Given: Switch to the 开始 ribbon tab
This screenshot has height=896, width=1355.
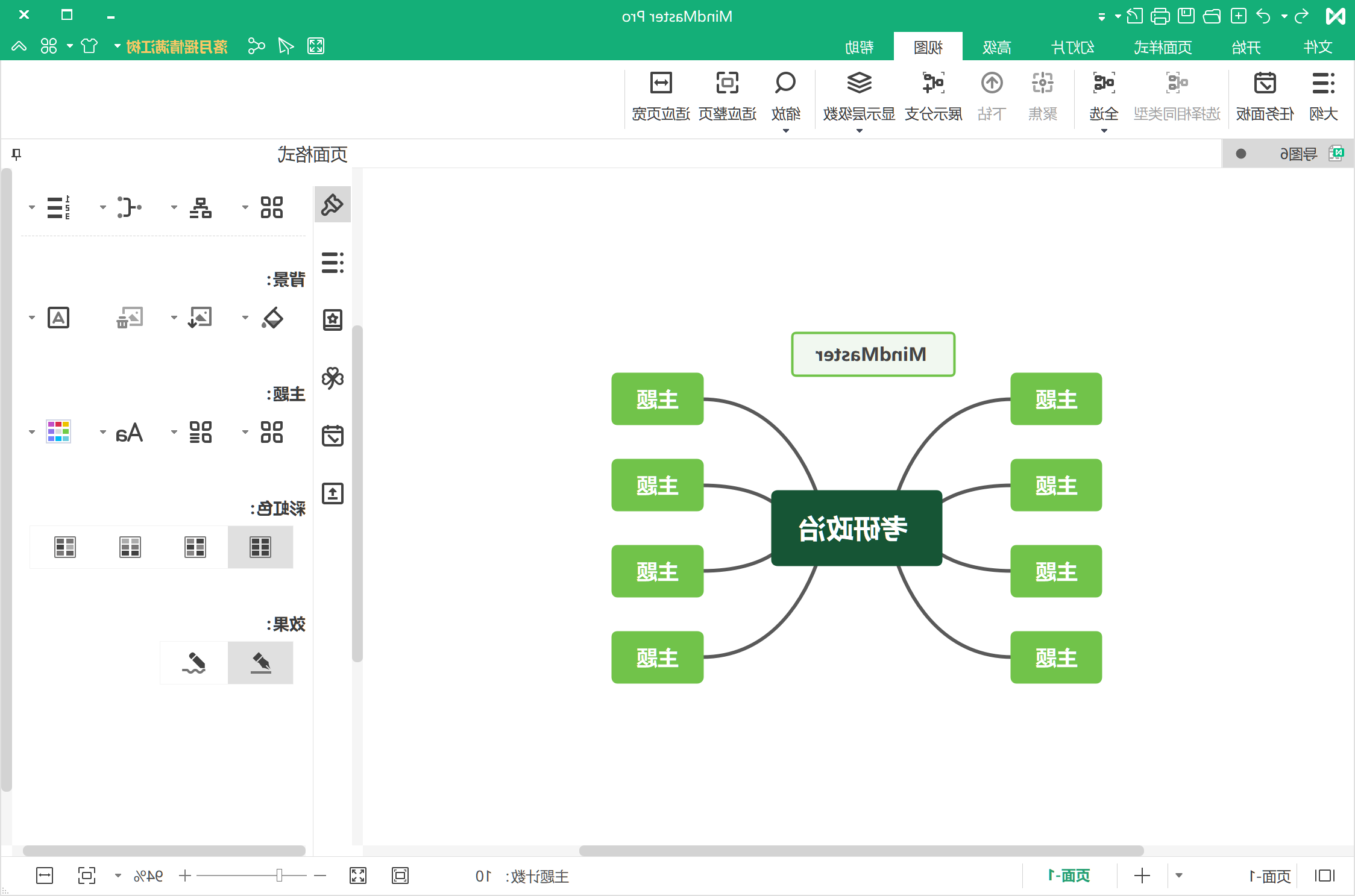Looking at the screenshot, I should pos(1246,47).
